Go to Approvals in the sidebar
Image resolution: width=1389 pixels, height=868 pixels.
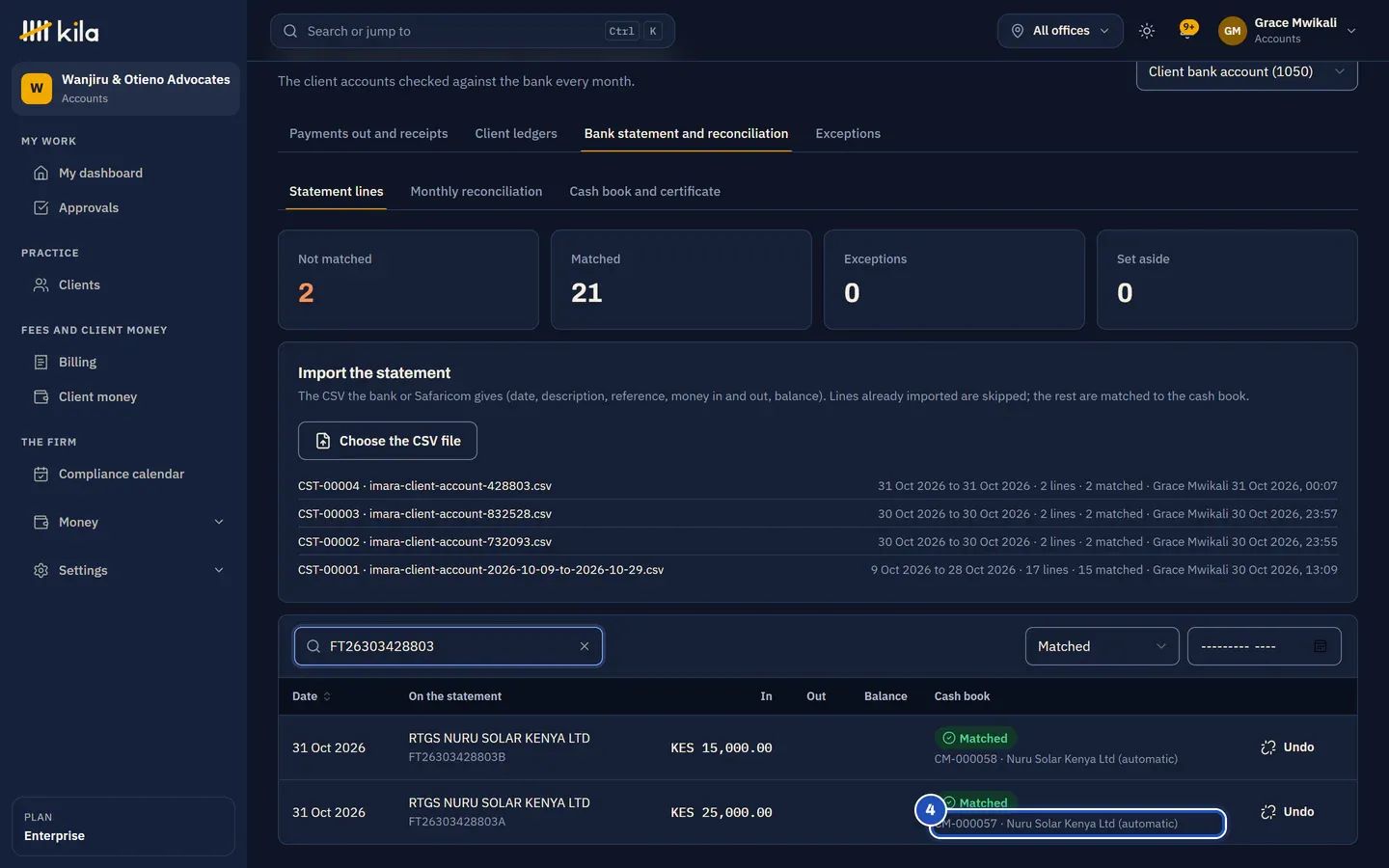(123, 207)
